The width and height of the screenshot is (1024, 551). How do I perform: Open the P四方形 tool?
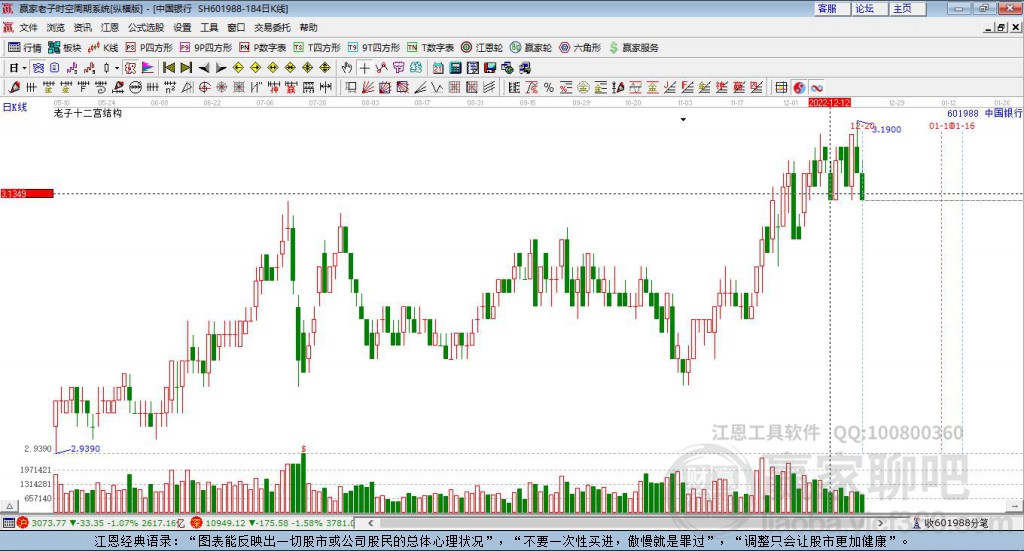[x=149, y=48]
